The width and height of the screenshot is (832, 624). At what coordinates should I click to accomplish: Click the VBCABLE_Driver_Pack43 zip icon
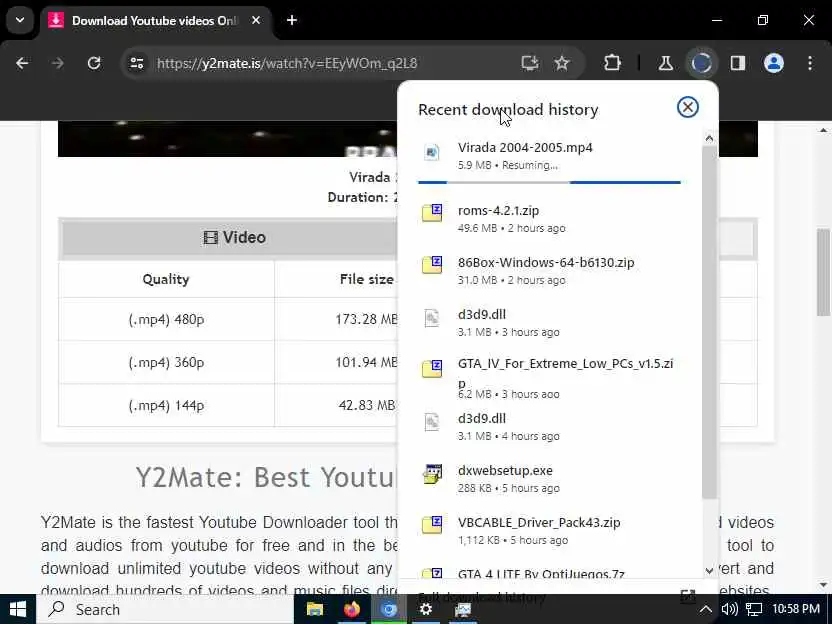coord(432,525)
